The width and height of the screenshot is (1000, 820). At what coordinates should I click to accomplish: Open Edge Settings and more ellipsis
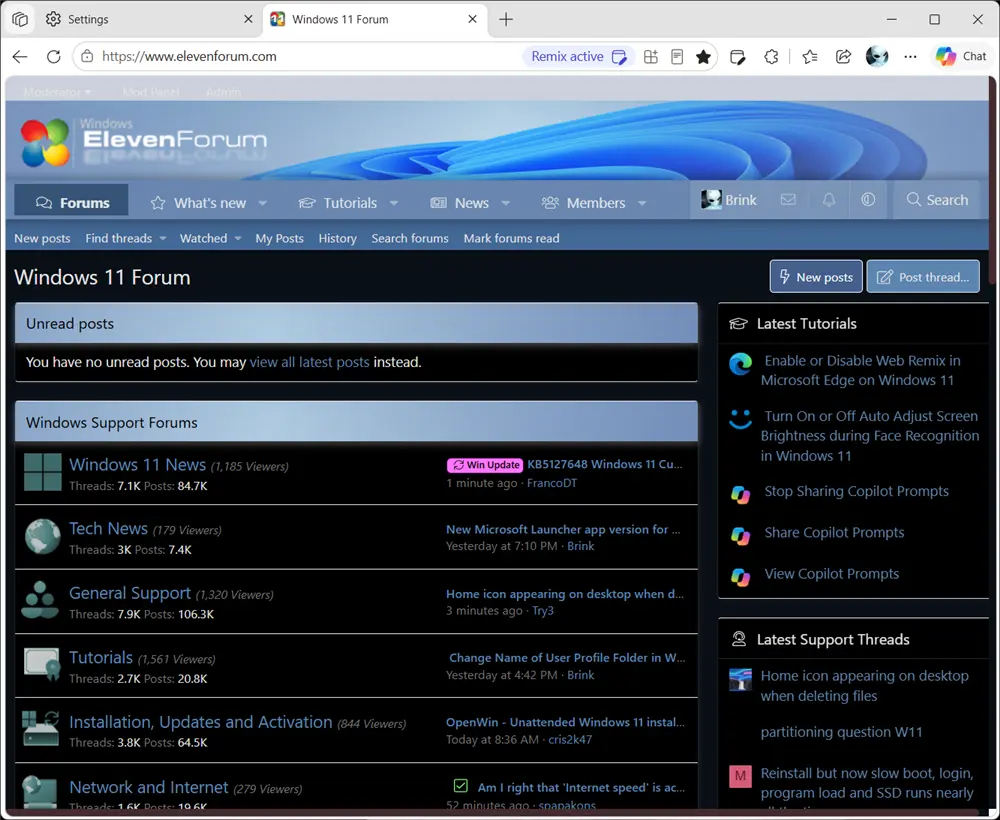910,57
